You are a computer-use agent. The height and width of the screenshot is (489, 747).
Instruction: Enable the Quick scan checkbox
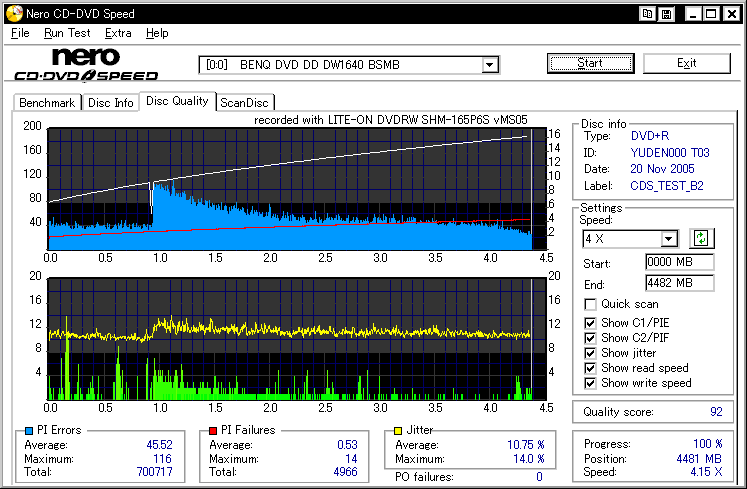[x=591, y=304]
